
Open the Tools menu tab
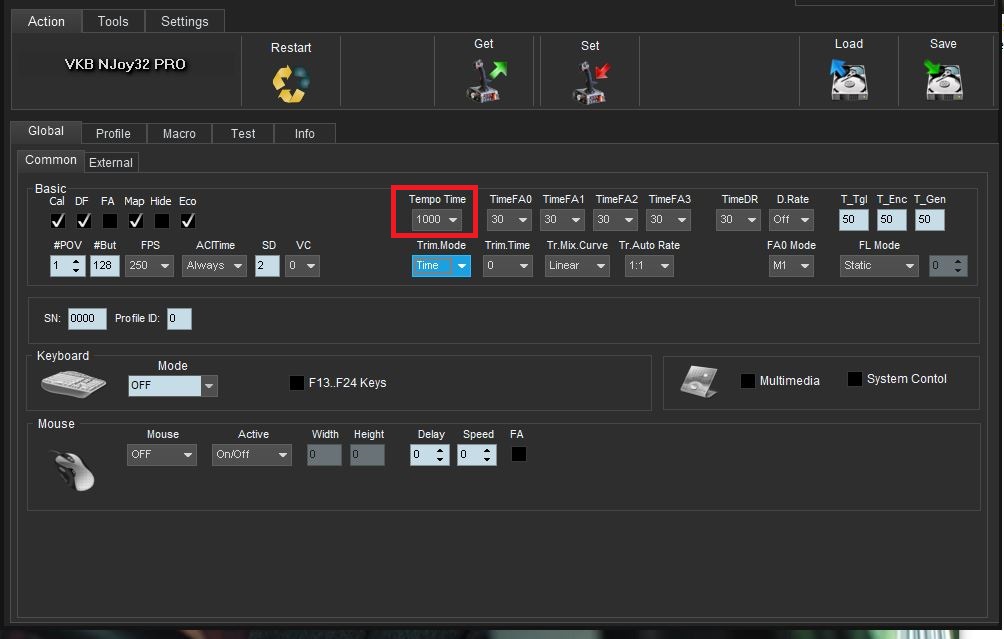pos(113,21)
